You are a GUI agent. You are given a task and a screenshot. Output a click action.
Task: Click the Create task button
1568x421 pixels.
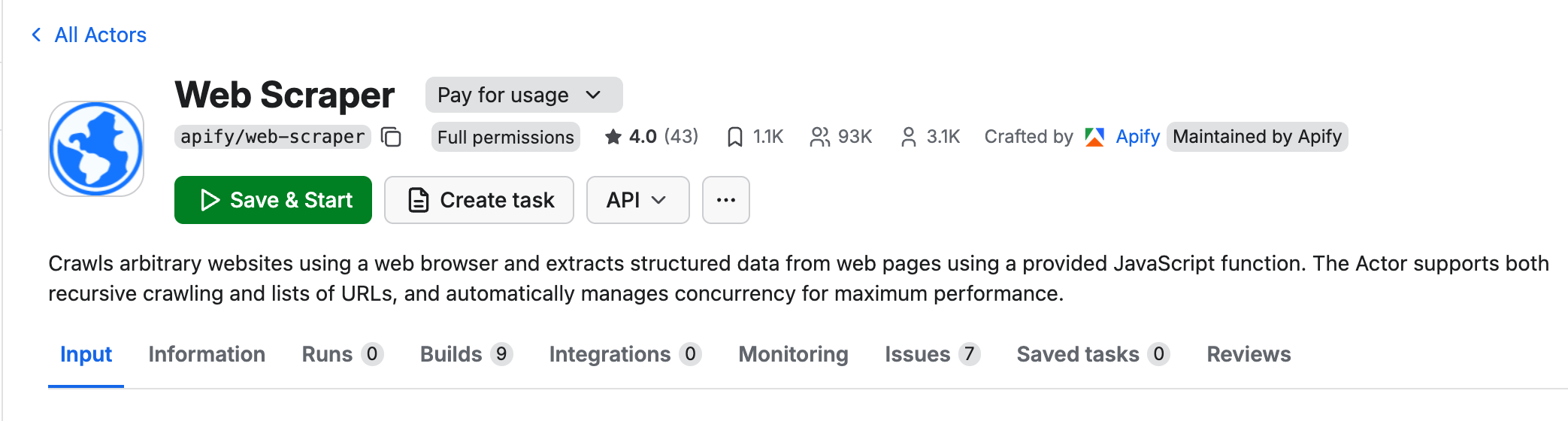point(479,200)
